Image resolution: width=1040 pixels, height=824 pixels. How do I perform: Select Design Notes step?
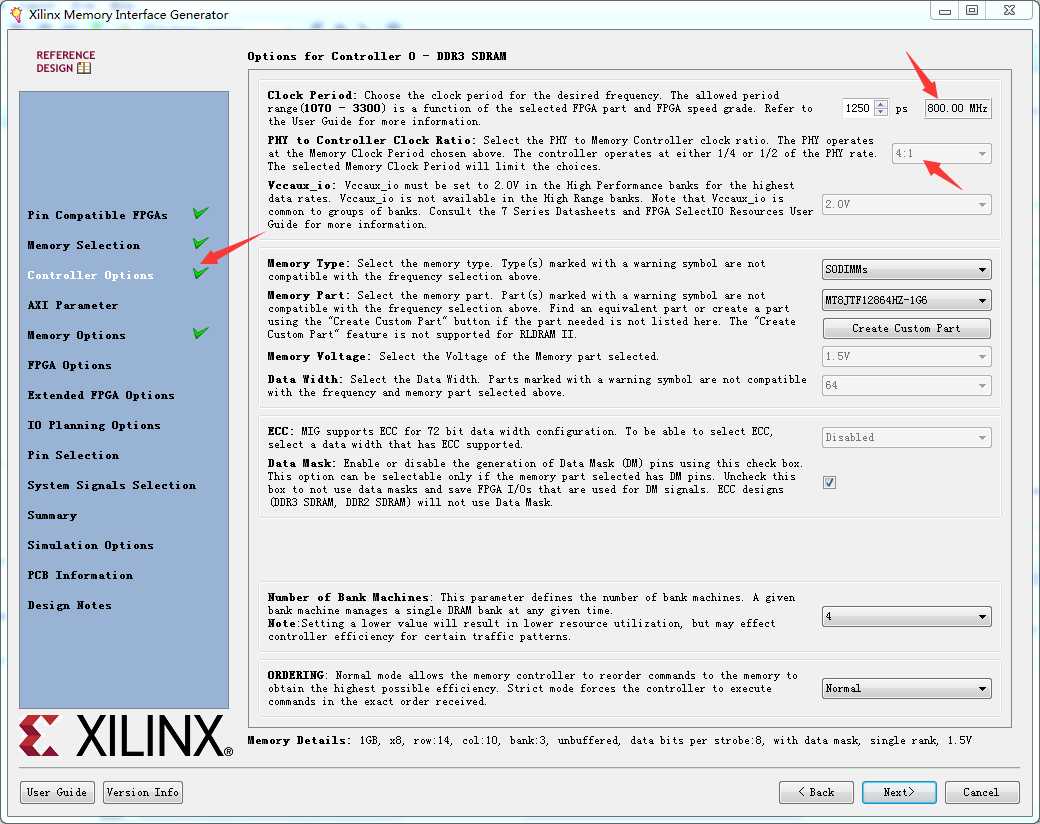click(x=70, y=605)
